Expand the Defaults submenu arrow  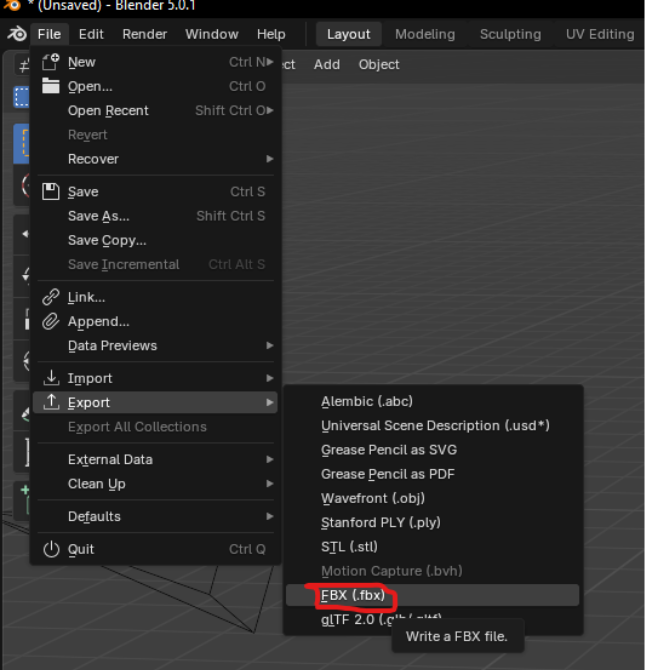point(270,516)
